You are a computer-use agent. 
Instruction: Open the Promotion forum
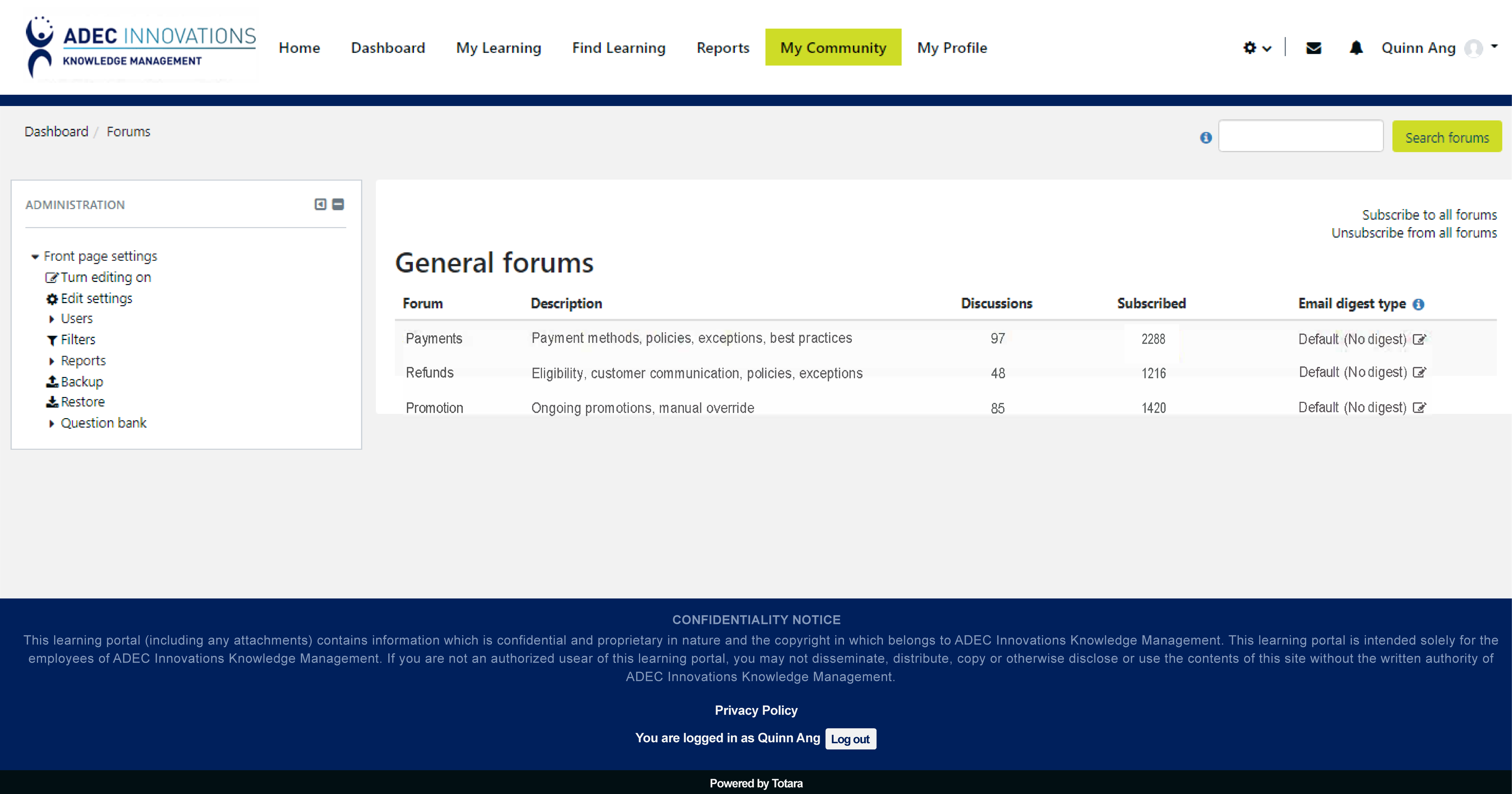tap(434, 408)
